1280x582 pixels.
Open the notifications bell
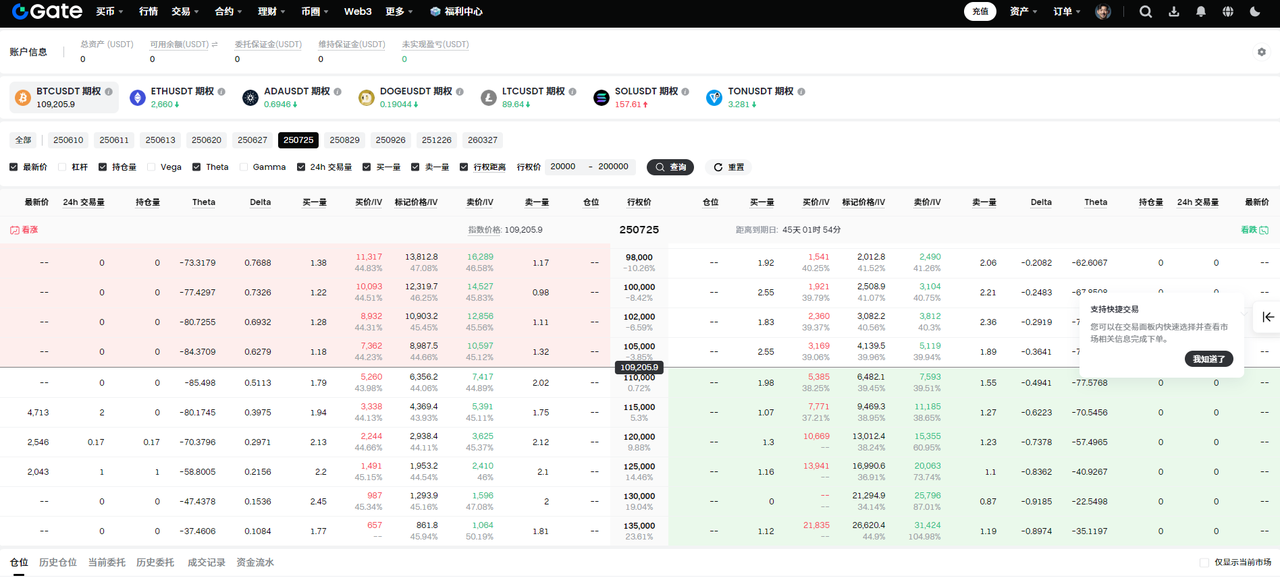coord(1201,12)
